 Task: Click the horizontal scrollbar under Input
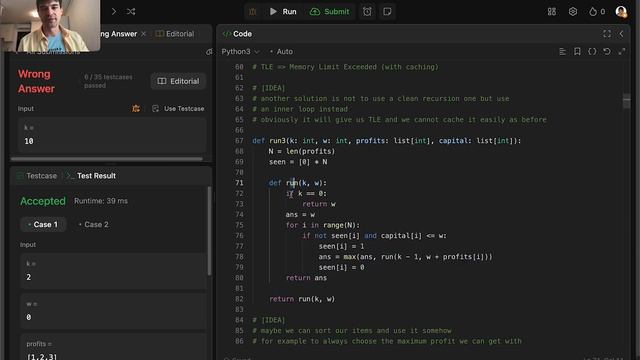(x=107, y=158)
